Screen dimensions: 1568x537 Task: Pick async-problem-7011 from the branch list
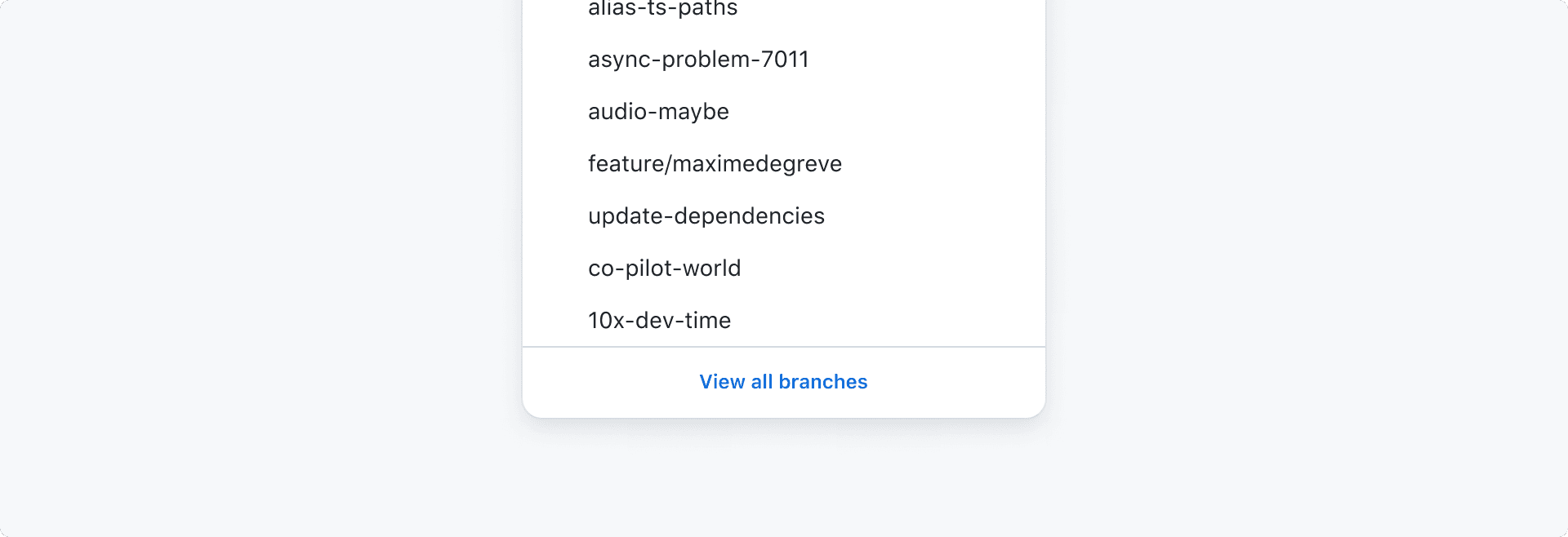click(697, 58)
